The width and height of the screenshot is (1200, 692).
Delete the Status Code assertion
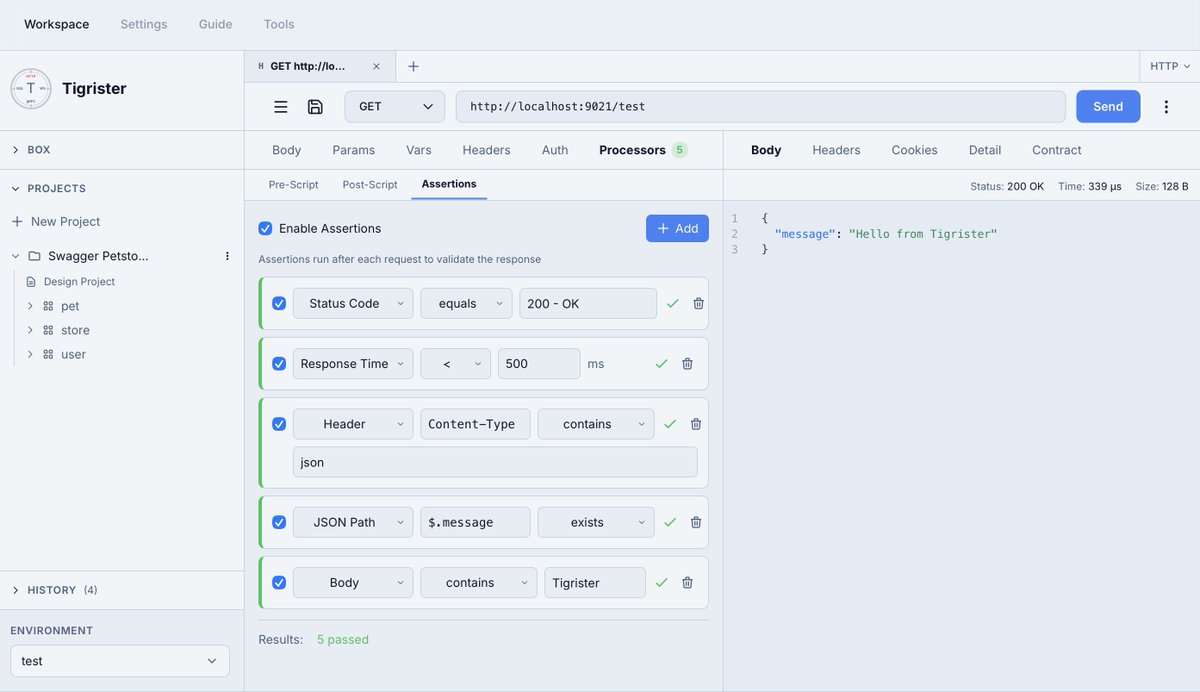(x=698, y=303)
